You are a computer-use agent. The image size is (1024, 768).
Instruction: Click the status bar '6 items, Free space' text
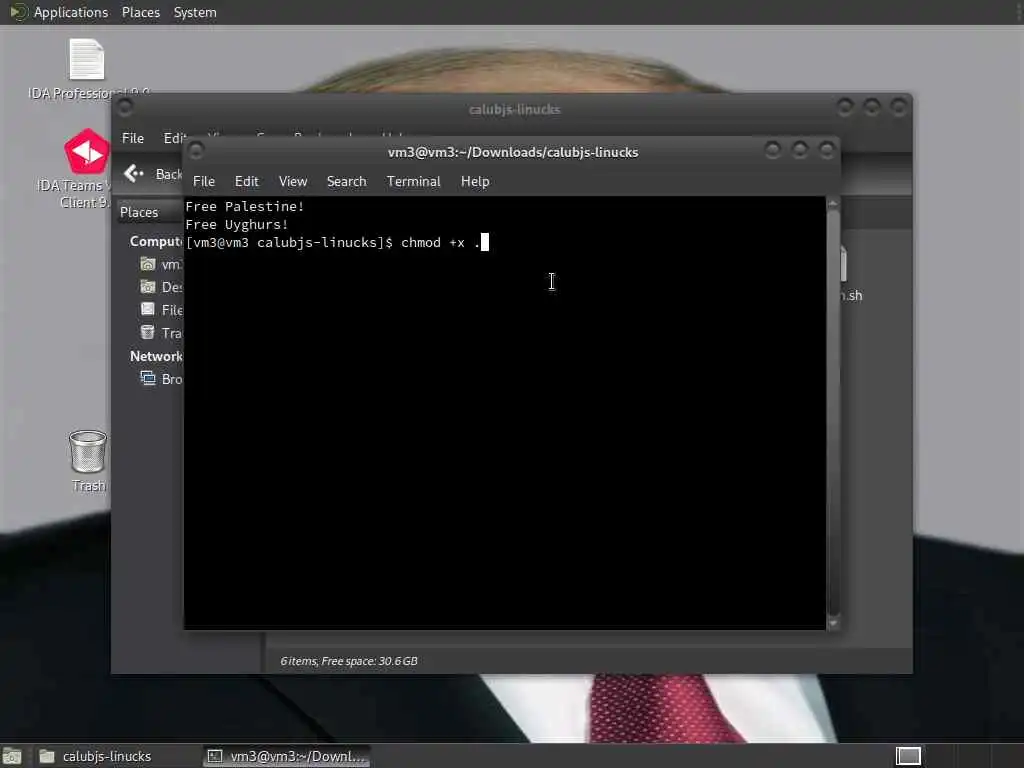tap(349, 661)
